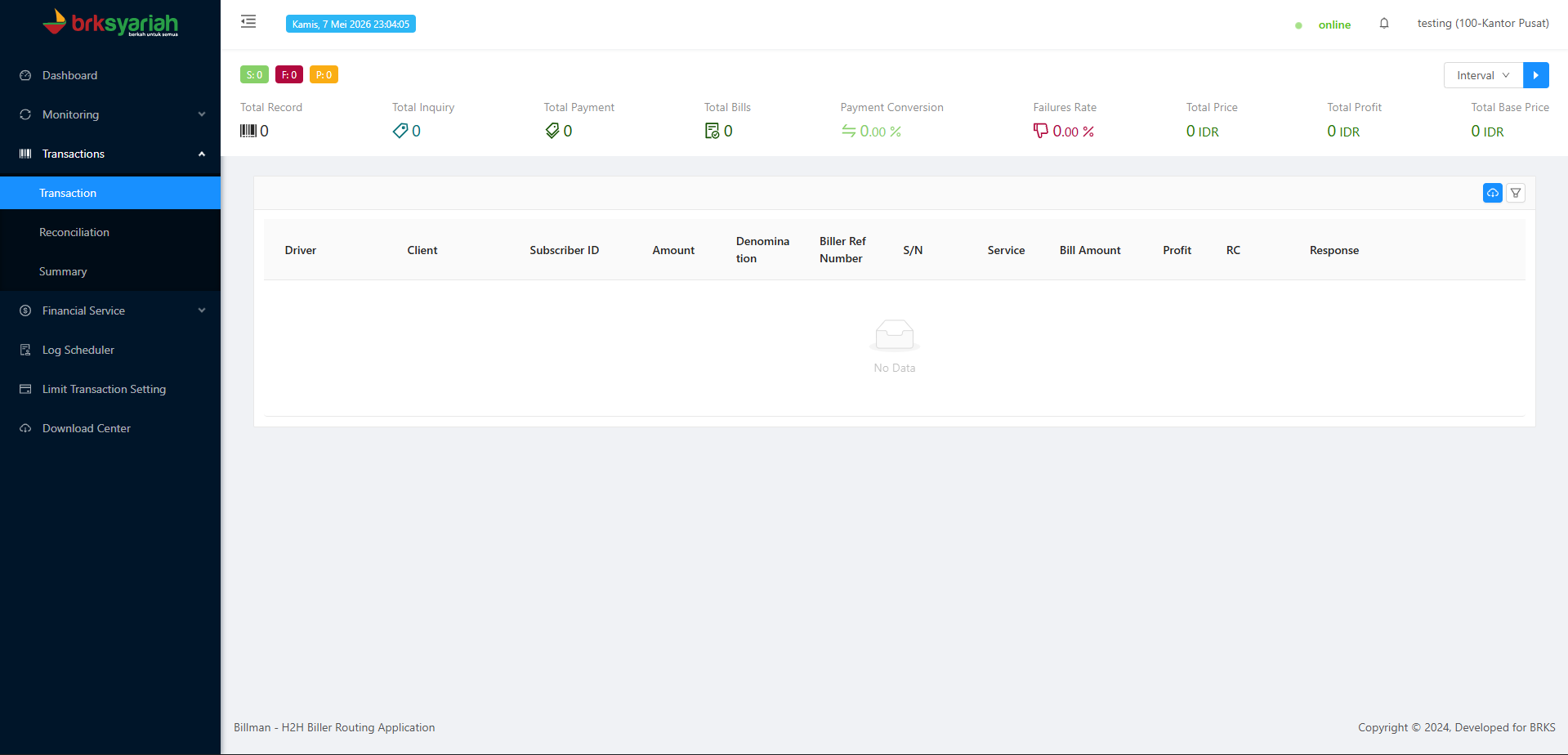Click the Log Scheduler document icon
The width and height of the screenshot is (1568, 755).
click(x=25, y=350)
